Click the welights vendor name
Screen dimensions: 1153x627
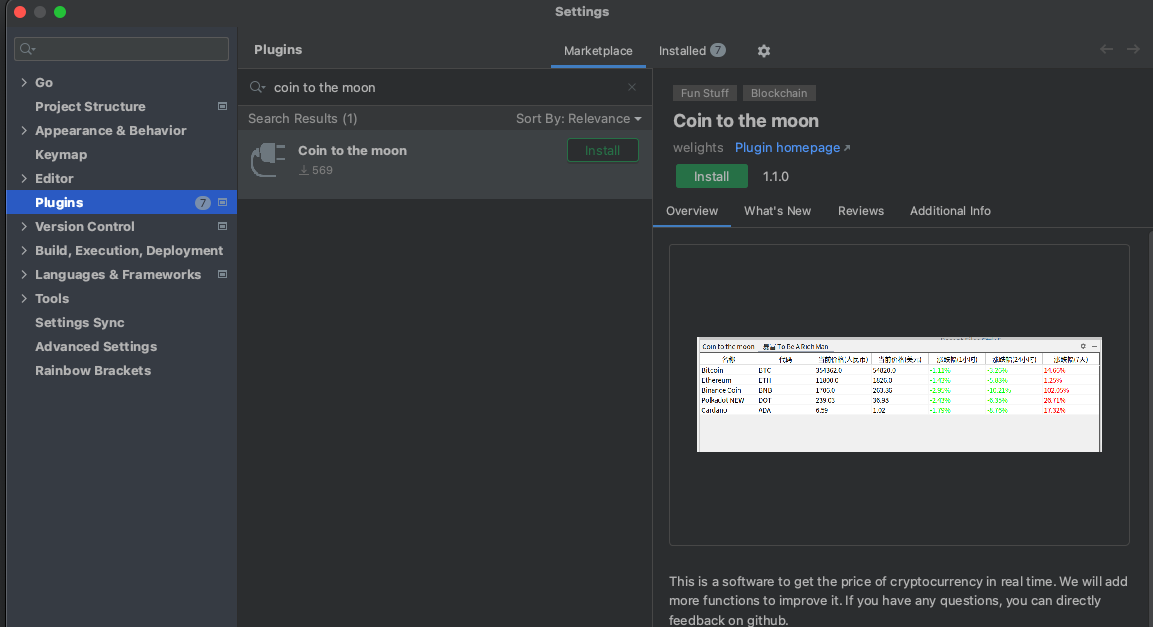click(698, 148)
